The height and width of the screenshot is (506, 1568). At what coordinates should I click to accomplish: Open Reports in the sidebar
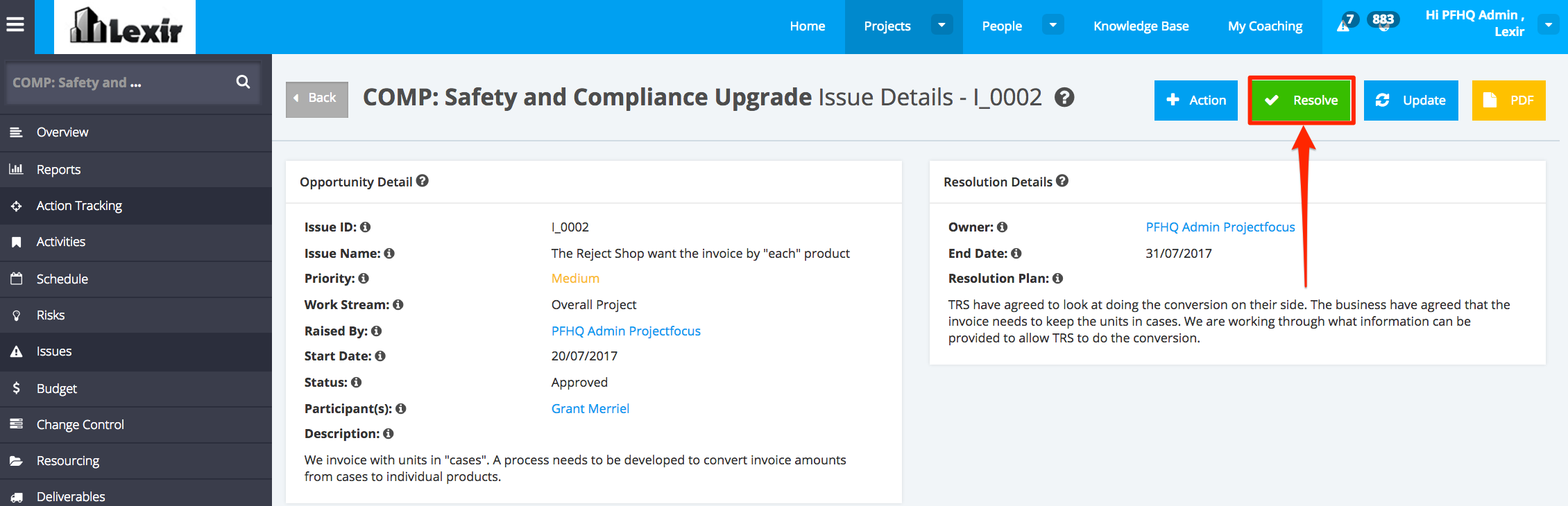[x=136, y=170]
